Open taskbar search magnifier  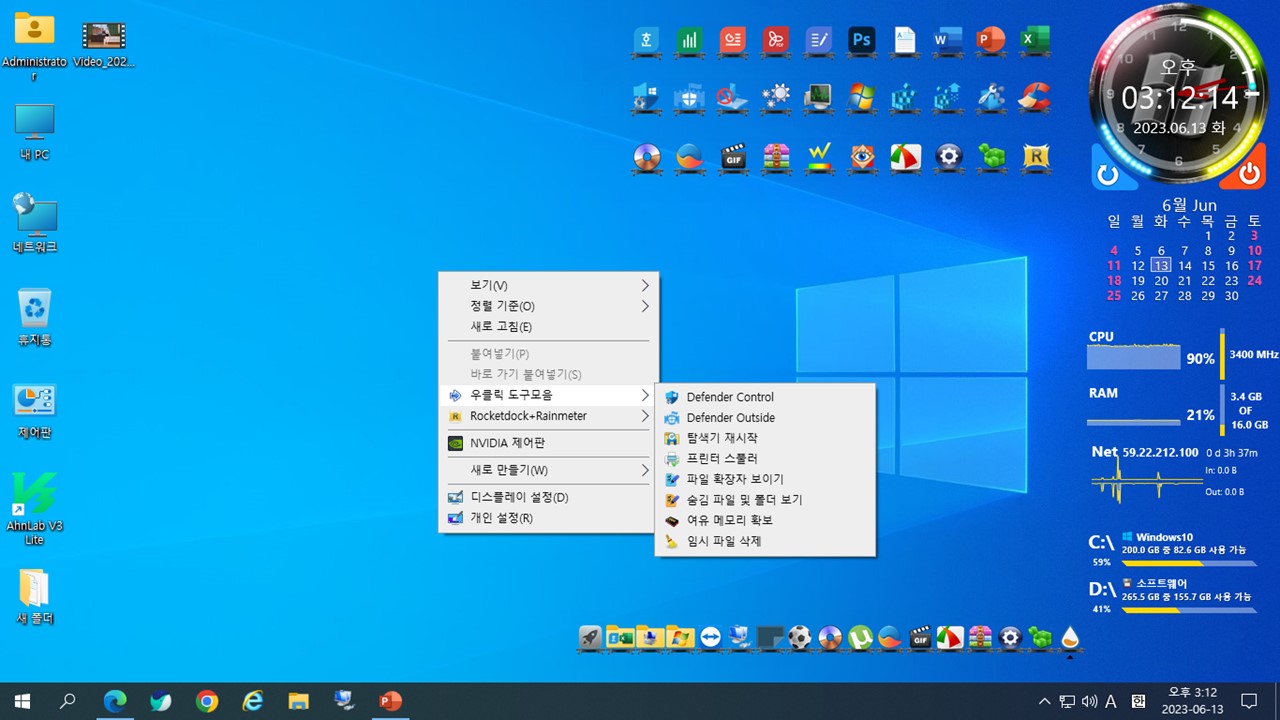click(x=68, y=701)
